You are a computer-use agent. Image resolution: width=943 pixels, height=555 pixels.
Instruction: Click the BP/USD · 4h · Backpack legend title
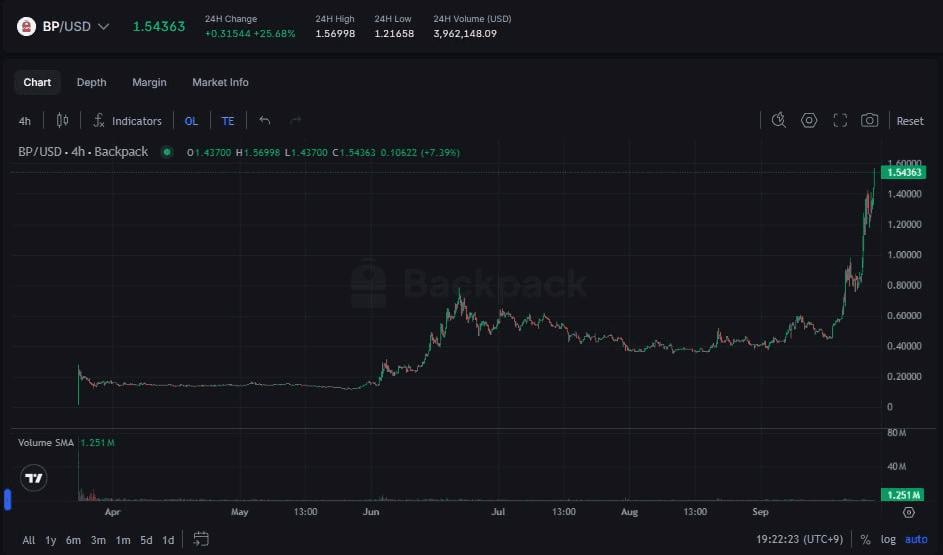pos(83,152)
